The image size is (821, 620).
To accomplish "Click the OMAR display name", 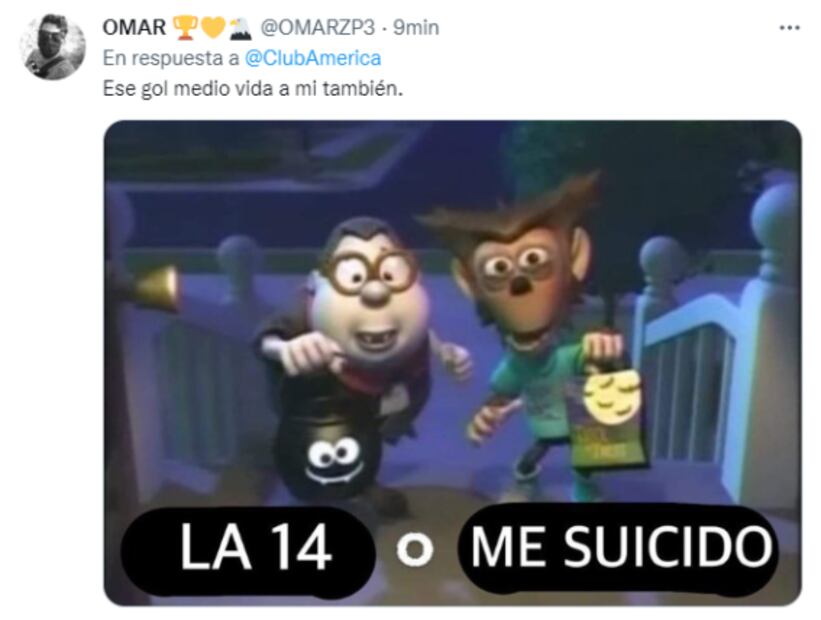I will 135,27.
